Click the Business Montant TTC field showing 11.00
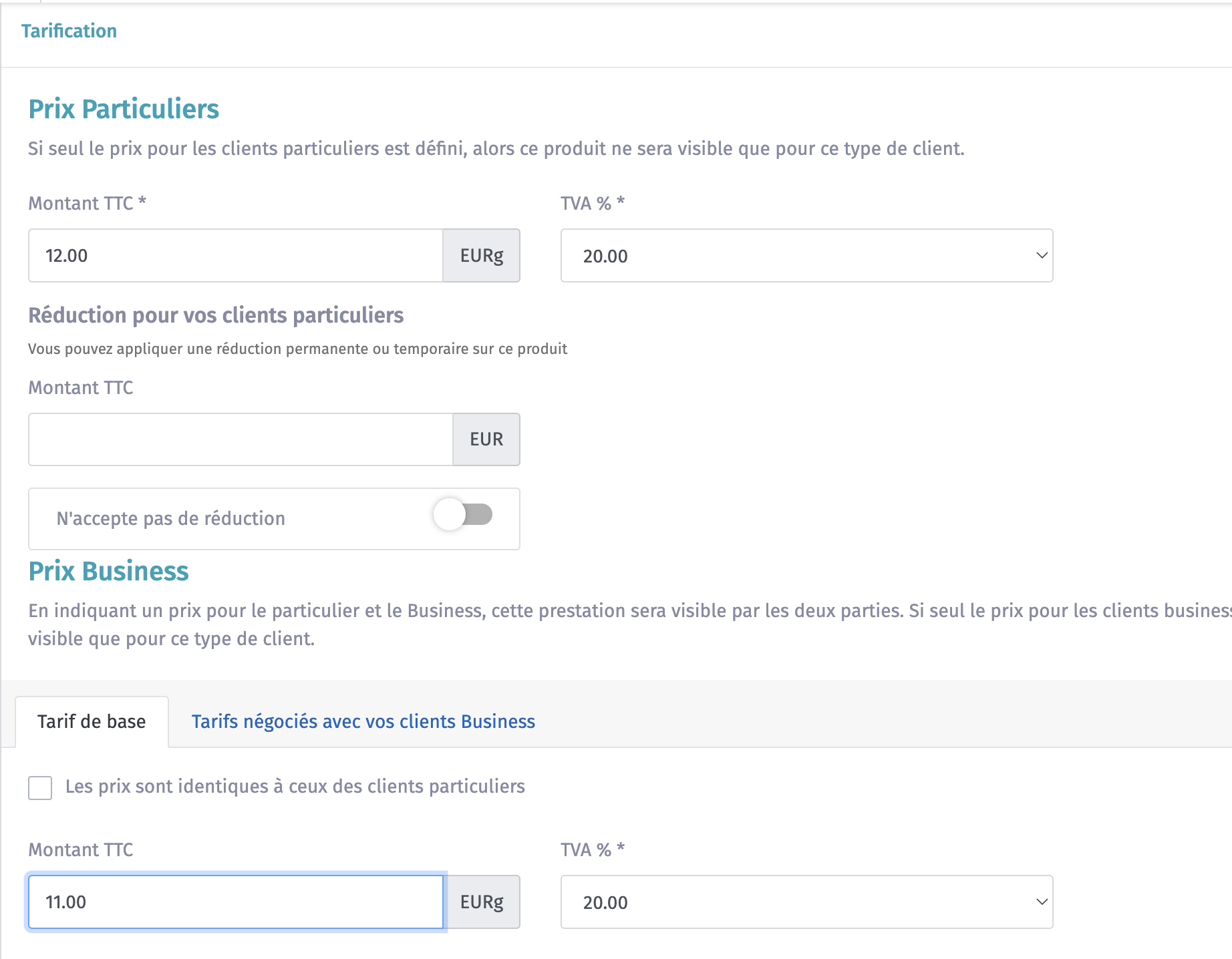 (x=235, y=902)
